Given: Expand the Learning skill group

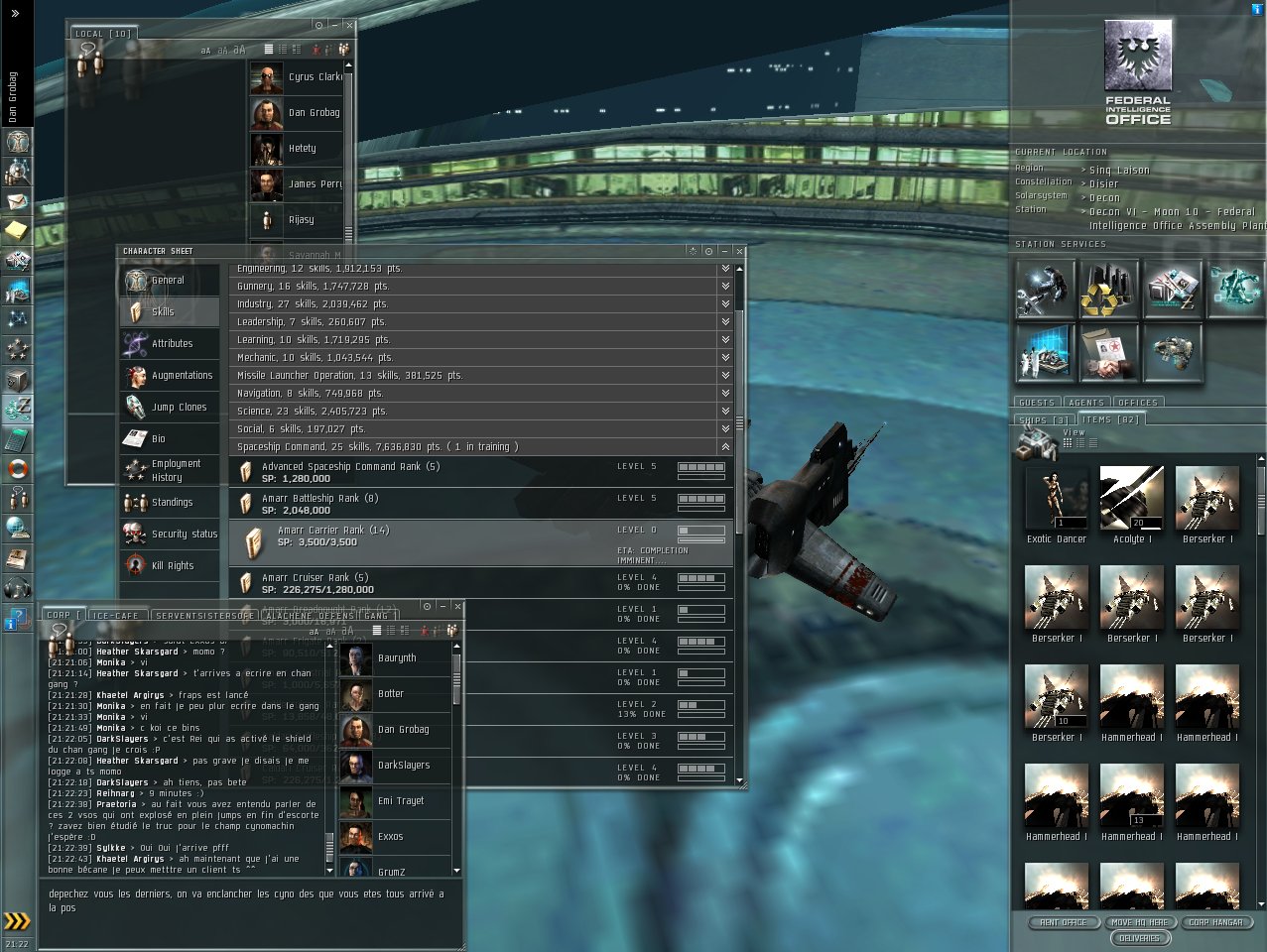Looking at the screenshot, I should [725, 339].
